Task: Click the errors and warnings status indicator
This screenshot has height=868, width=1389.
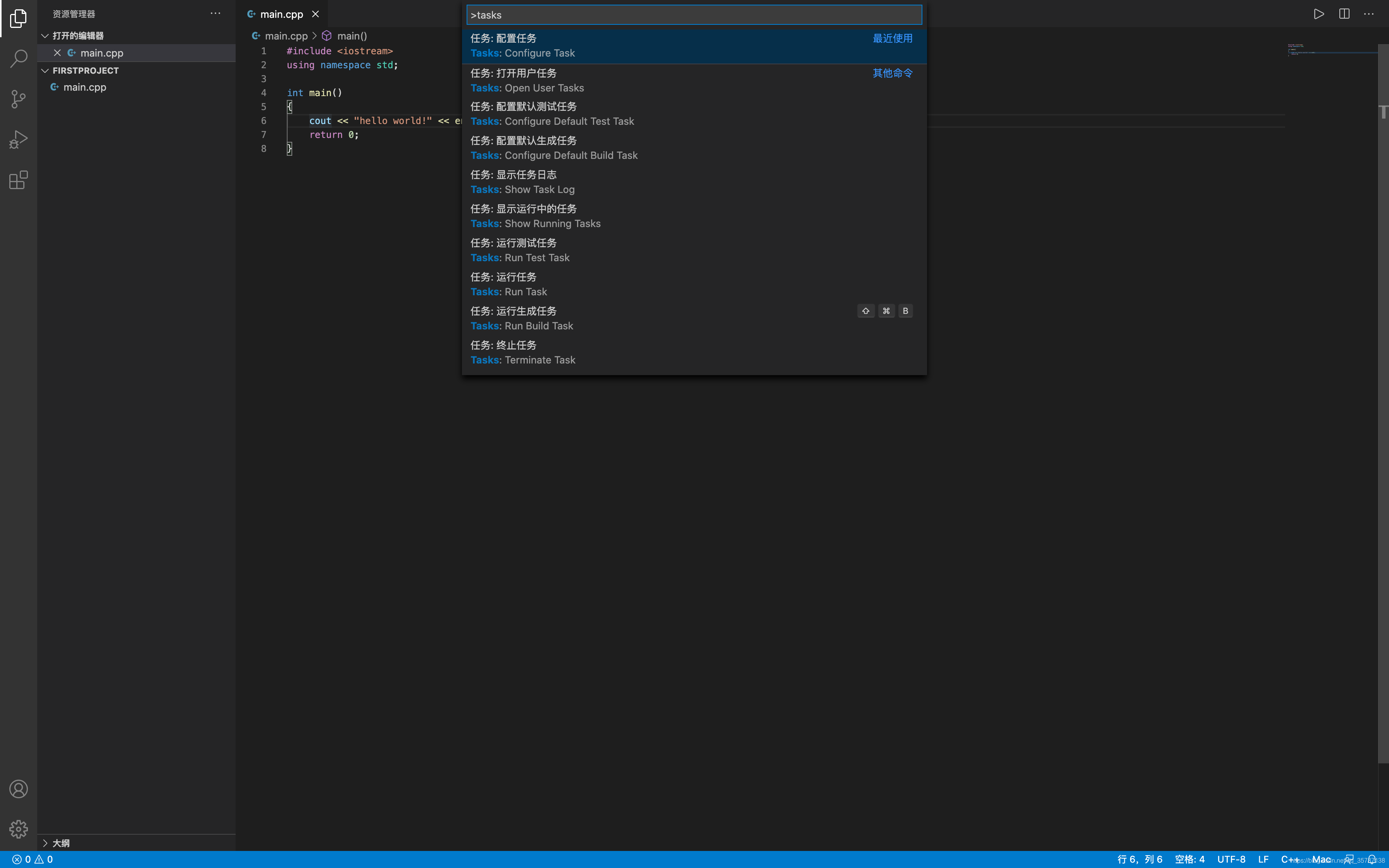Action: point(33,859)
